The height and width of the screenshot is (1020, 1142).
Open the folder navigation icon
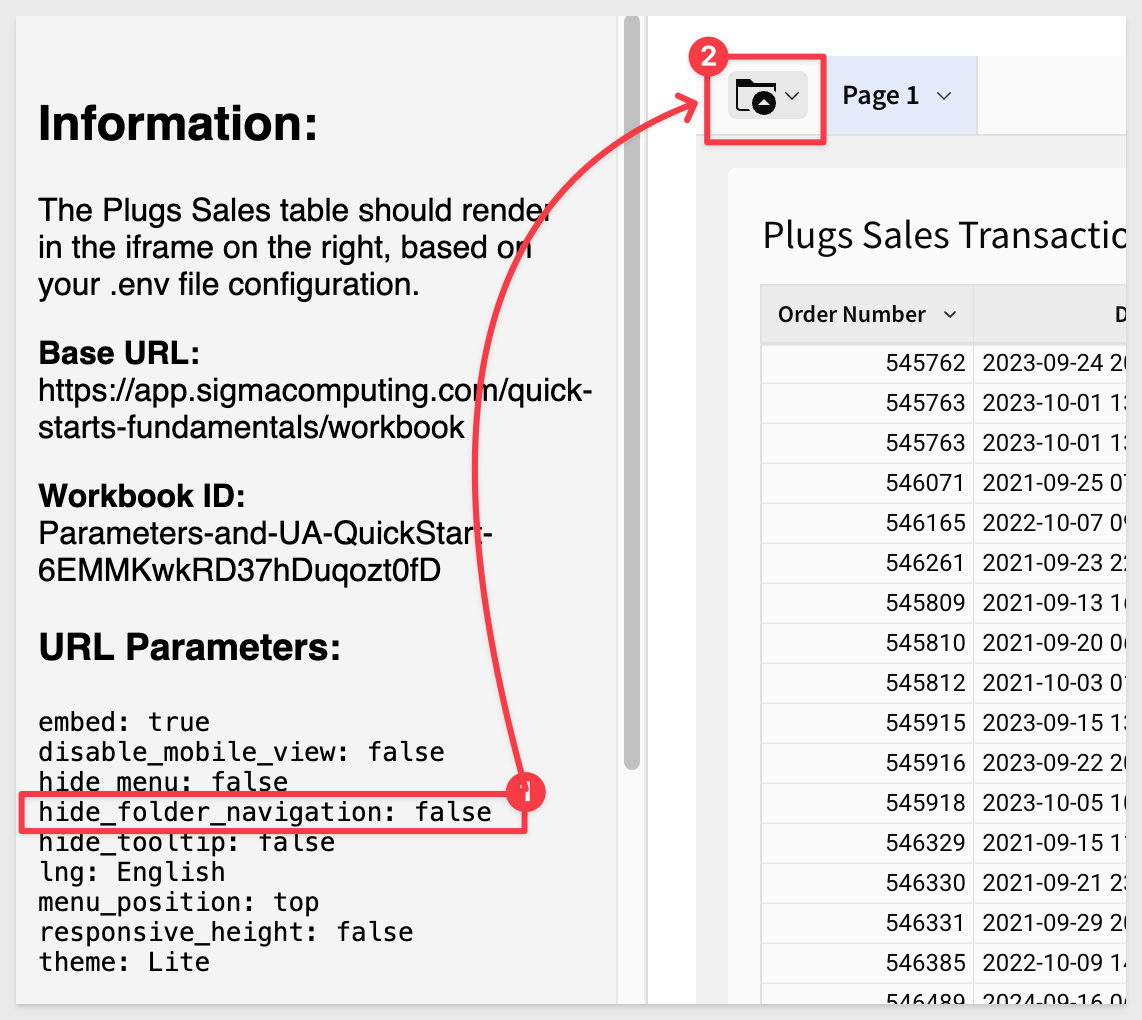click(x=756, y=96)
